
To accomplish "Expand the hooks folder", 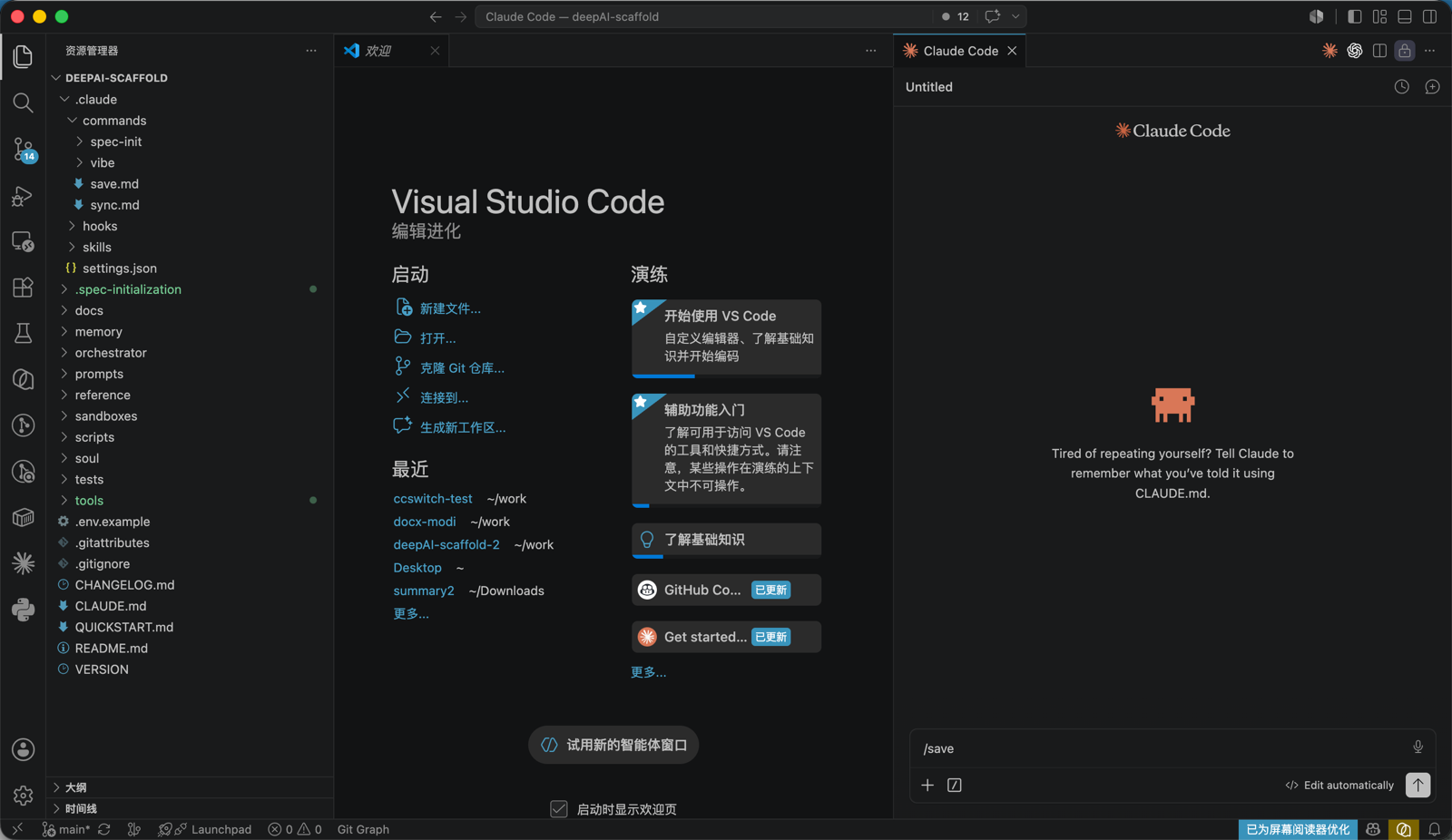I will [x=72, y=226].
